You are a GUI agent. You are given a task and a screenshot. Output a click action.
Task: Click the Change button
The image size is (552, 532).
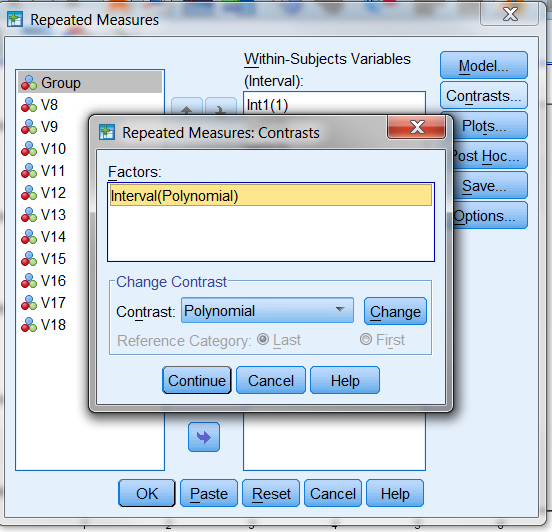point(395,311)
